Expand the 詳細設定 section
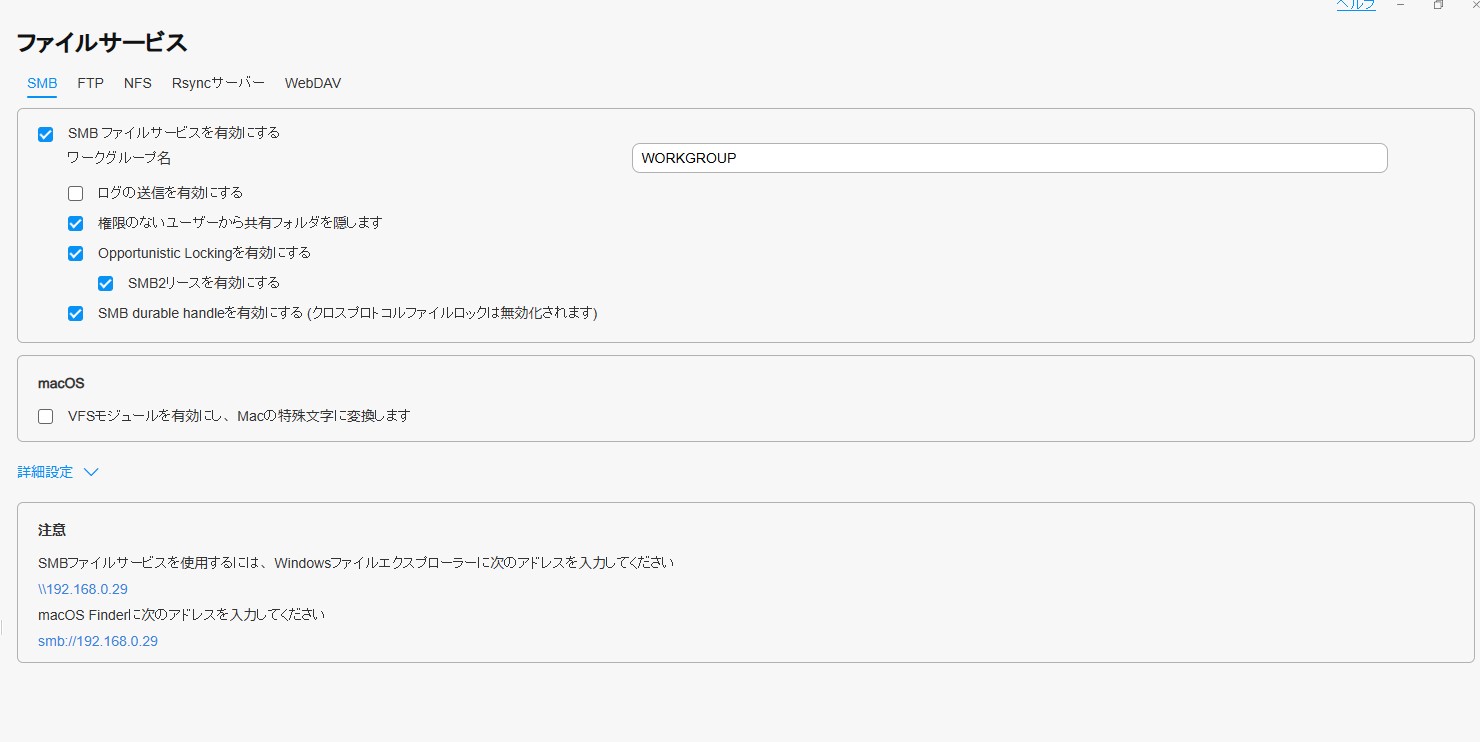 (58, 472)
